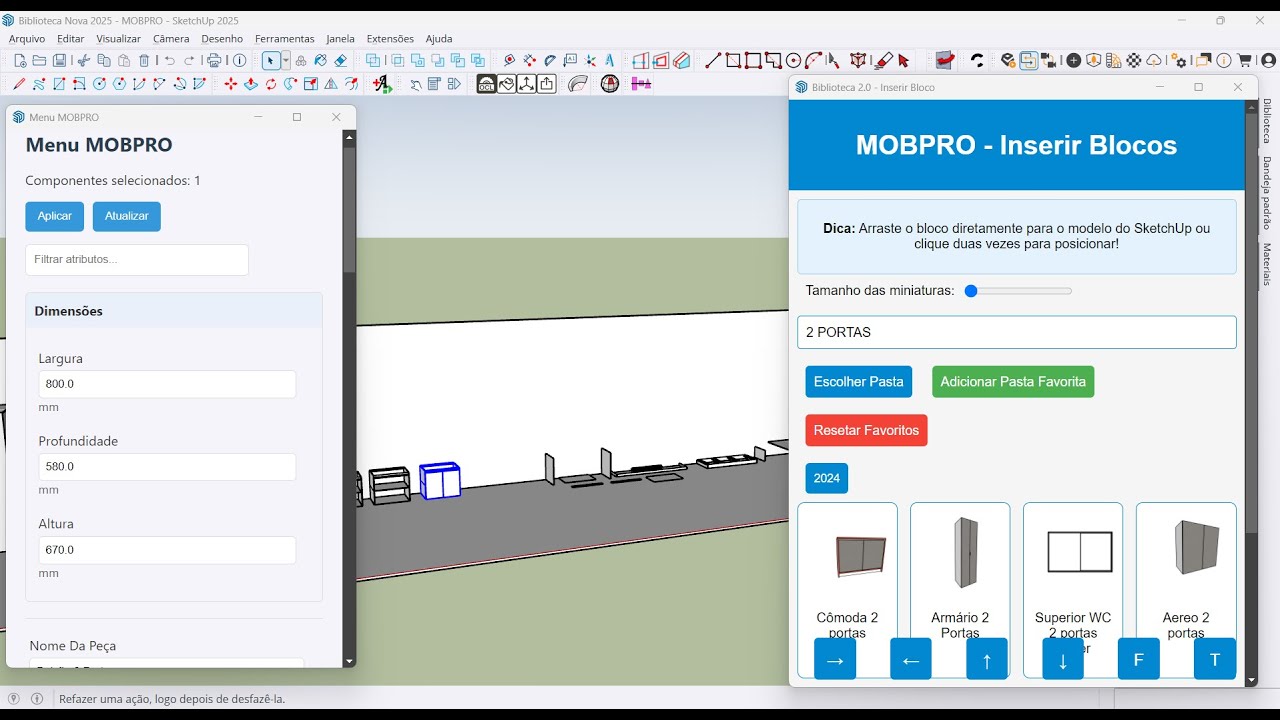Open the Visualizar menu

tap(119, 39)
